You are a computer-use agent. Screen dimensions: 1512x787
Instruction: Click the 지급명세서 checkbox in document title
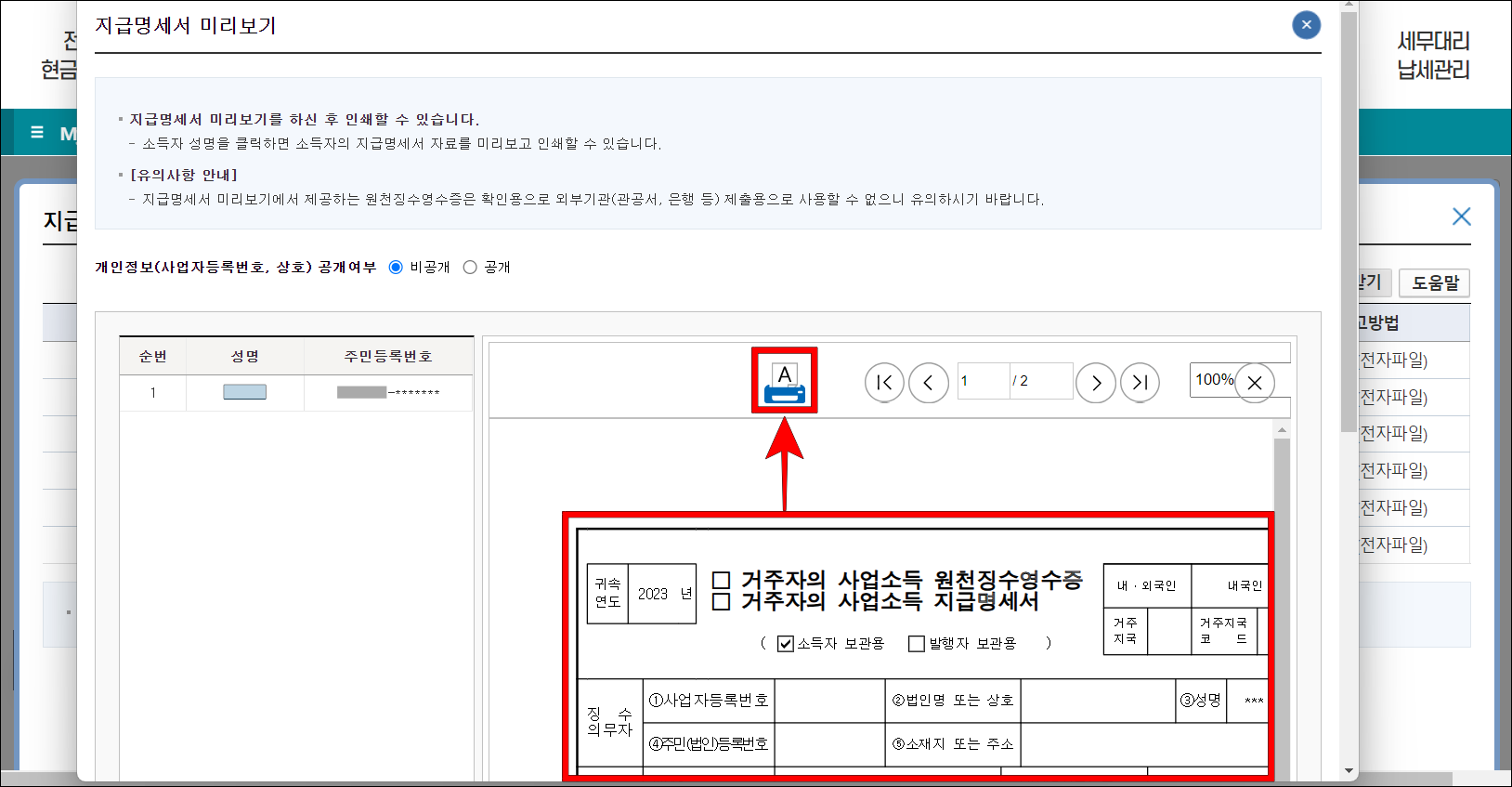coord(721,601)
